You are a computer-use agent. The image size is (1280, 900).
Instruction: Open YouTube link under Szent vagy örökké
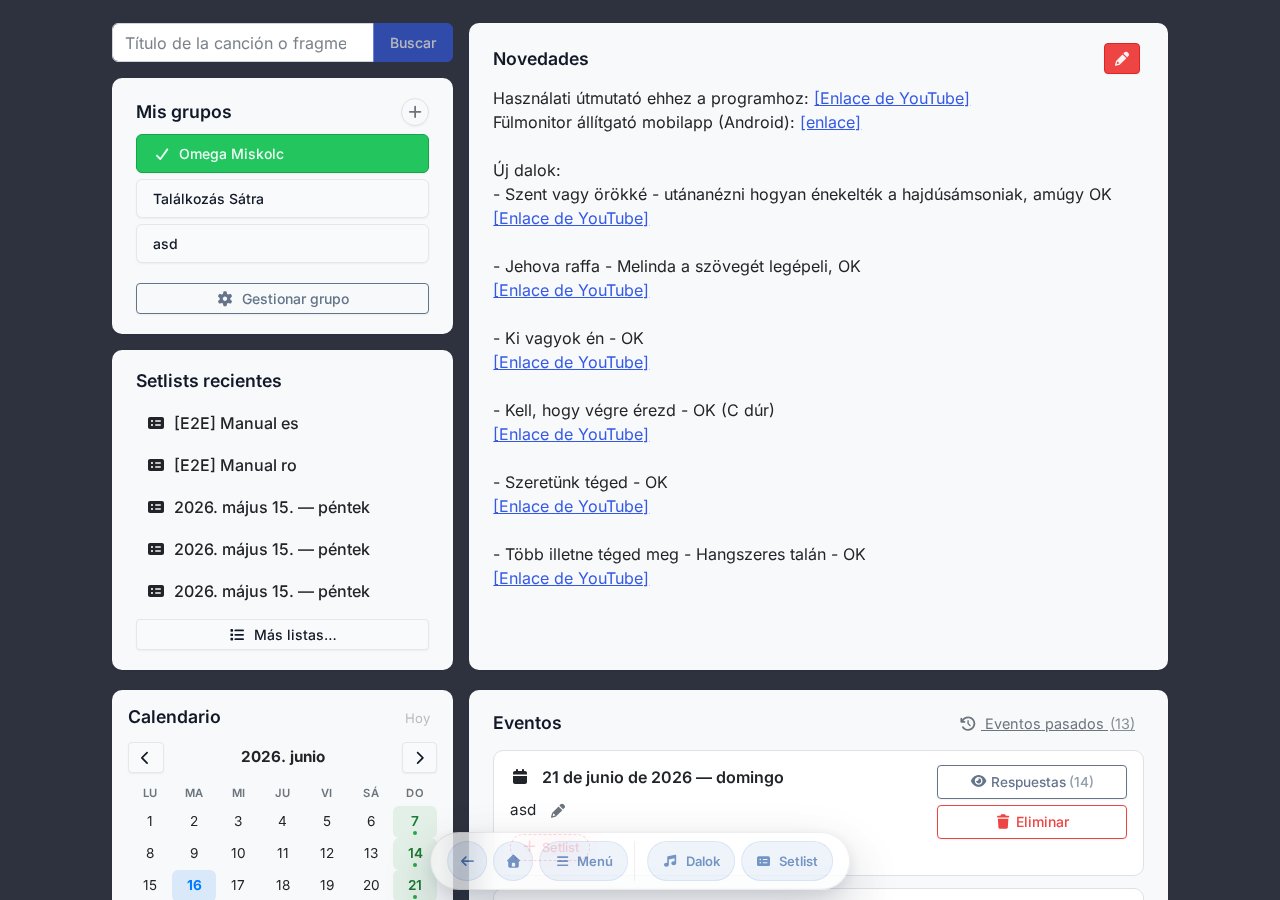pyautogui.click(x=571, y=218)
